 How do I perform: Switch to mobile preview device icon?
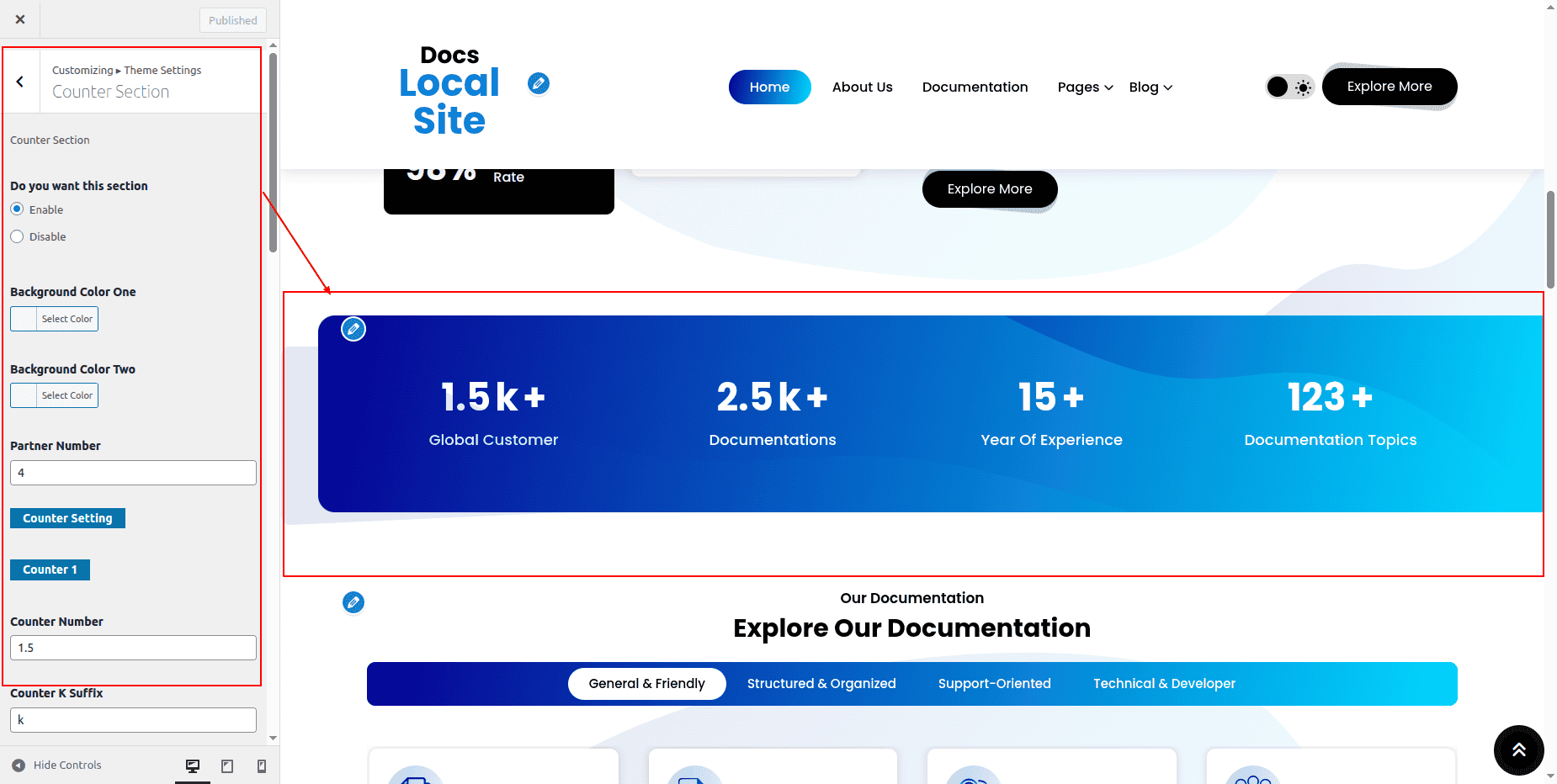[x=262, y=765]
